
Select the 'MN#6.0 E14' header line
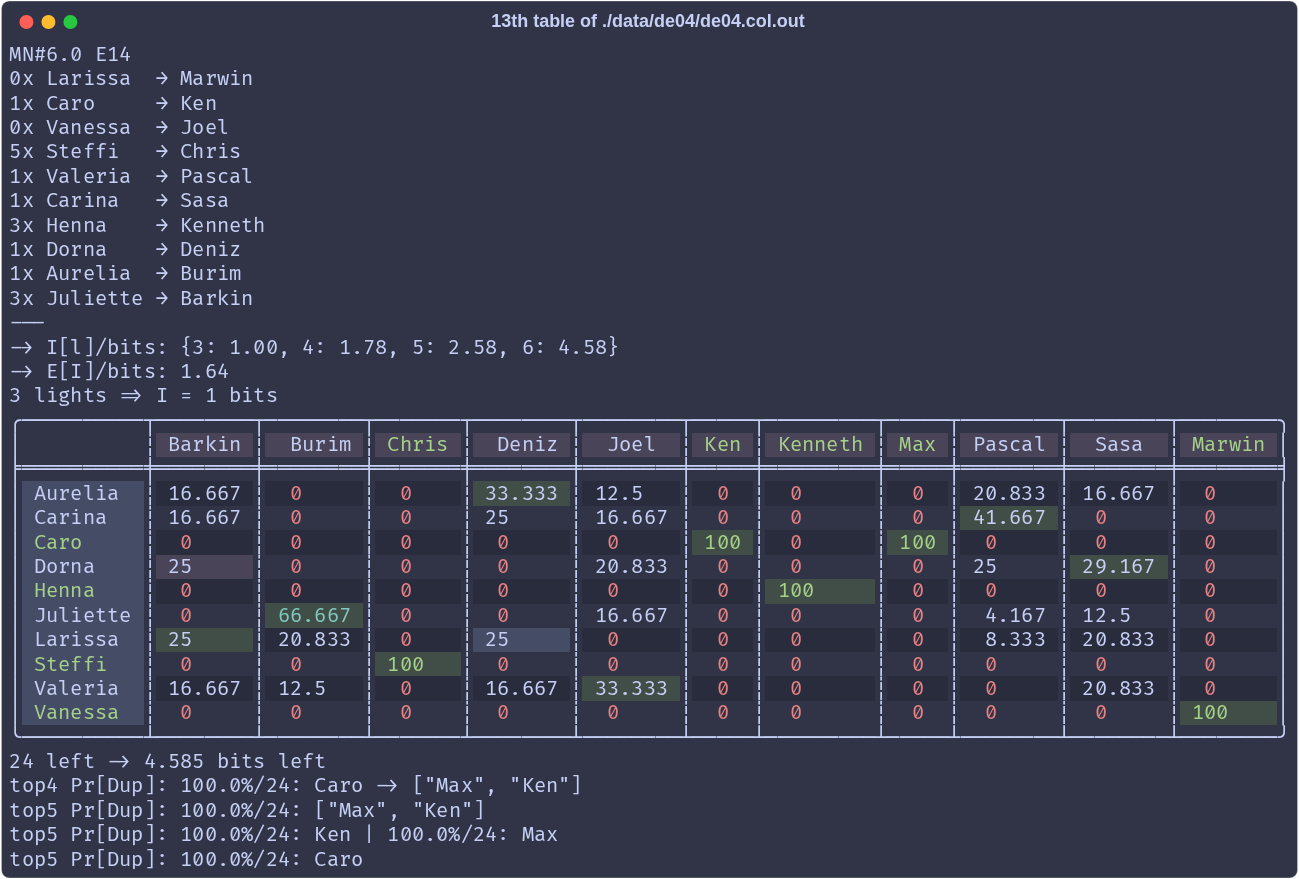[x=70, y=54]
